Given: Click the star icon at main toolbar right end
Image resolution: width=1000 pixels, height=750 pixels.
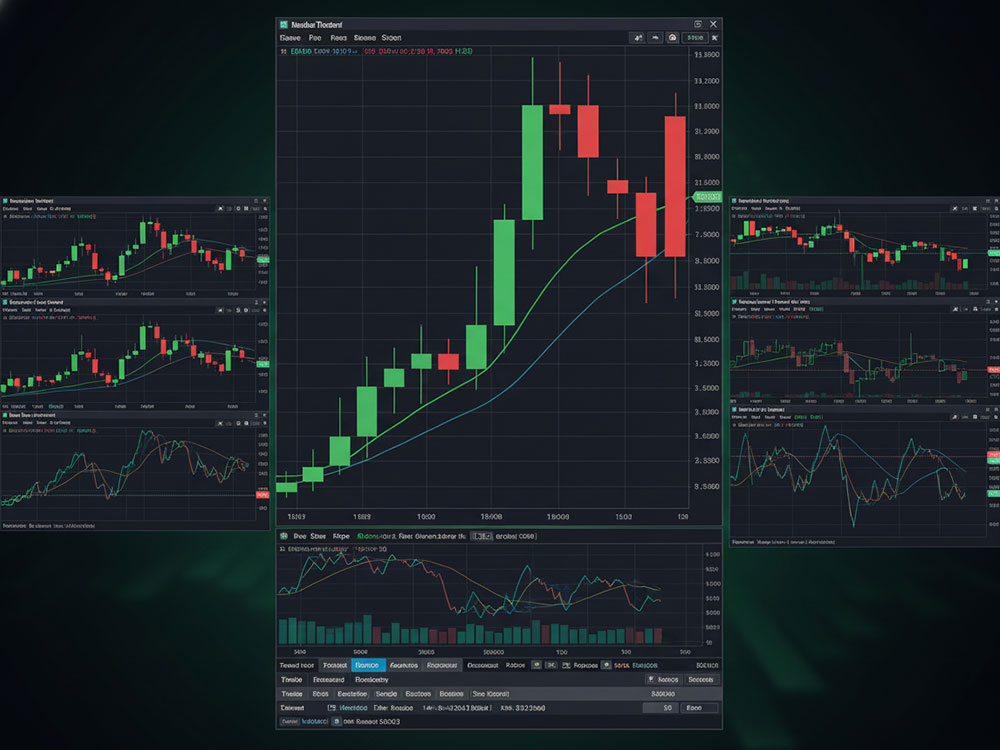Looking at the screenshot, I should 714,38.
